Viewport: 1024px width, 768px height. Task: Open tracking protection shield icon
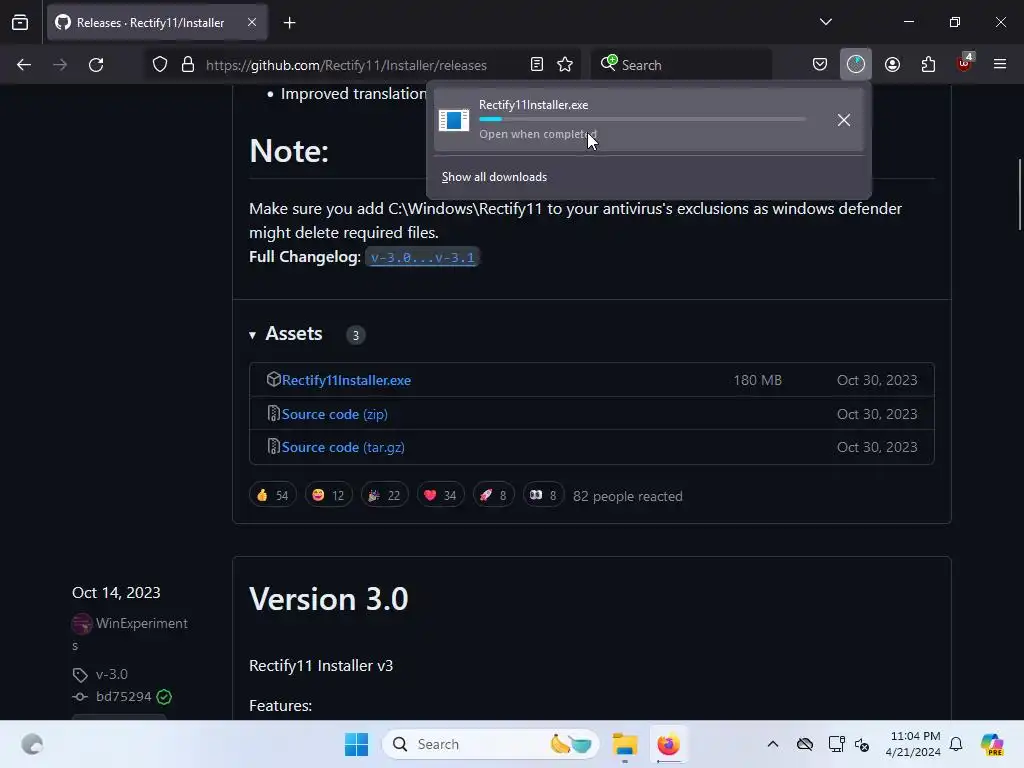pyautogui.click(x=160, y=65)
